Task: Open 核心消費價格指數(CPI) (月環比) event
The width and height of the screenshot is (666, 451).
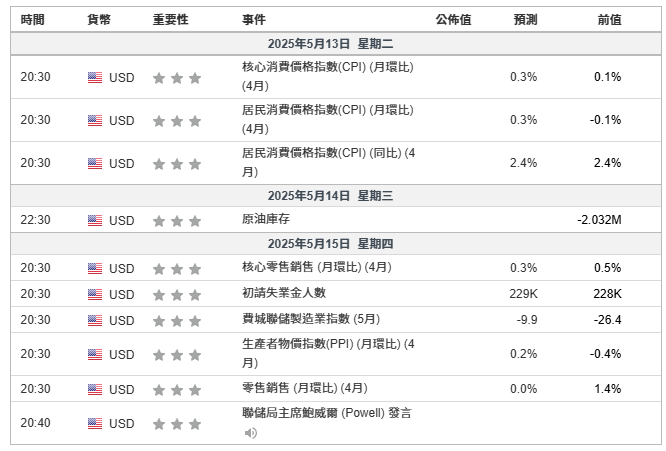Action: [x=327, y=76]
